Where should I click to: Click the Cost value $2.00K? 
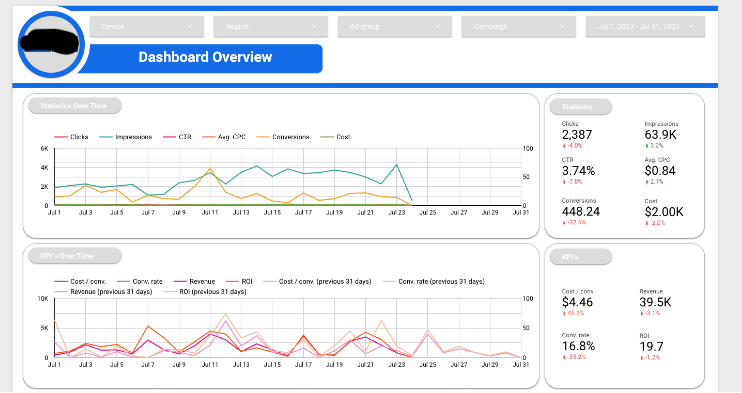click(664, 212)
